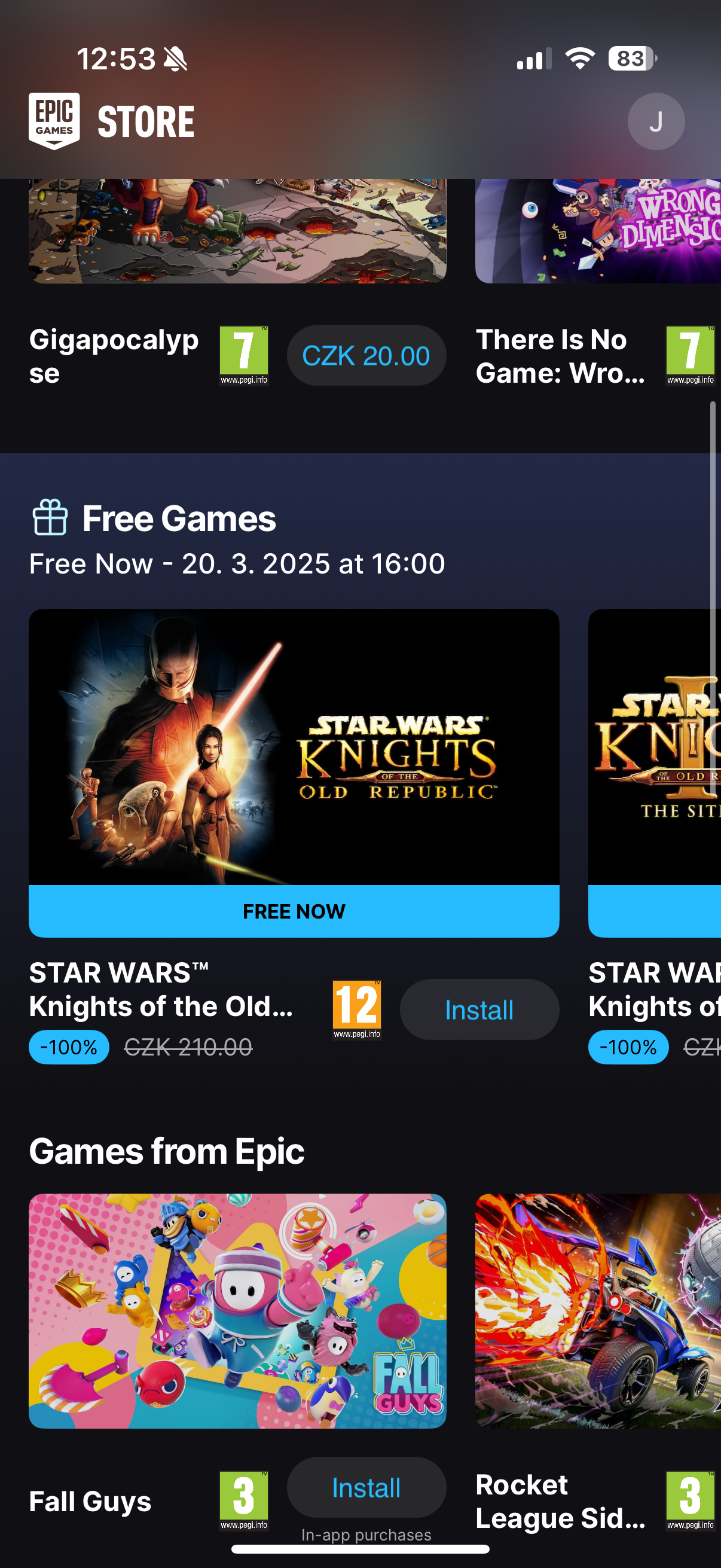Install Star Wars Knights of the Old Republic

(479, 1010)
